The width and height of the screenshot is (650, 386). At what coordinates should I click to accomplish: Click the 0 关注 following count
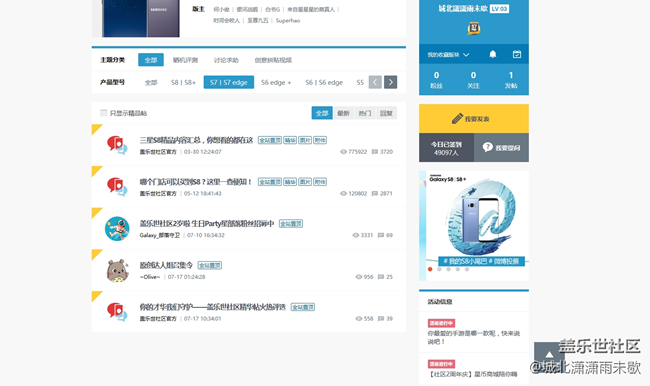tap(473, 80)
